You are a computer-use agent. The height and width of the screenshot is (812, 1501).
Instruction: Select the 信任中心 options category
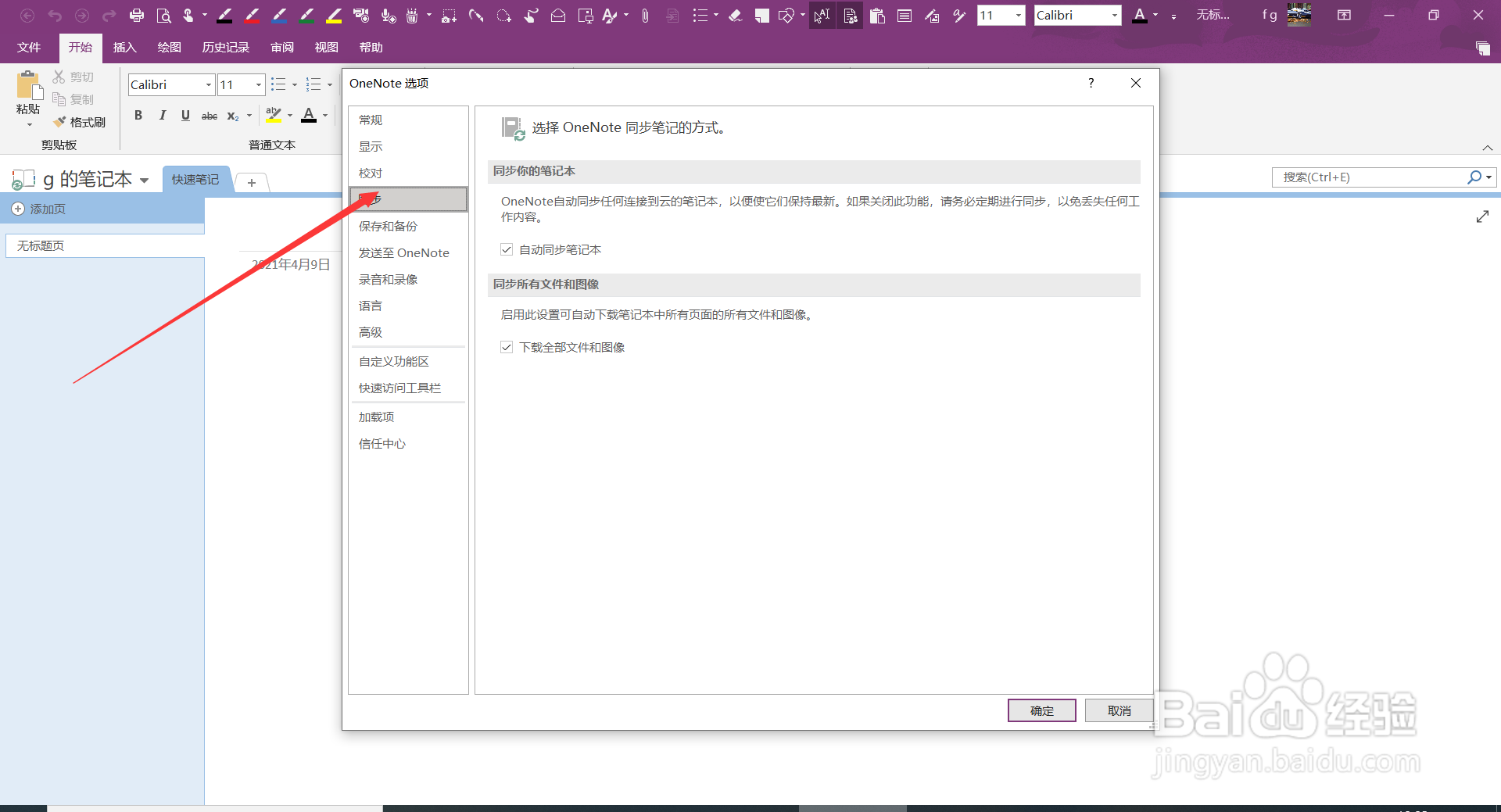pos(408,443)
